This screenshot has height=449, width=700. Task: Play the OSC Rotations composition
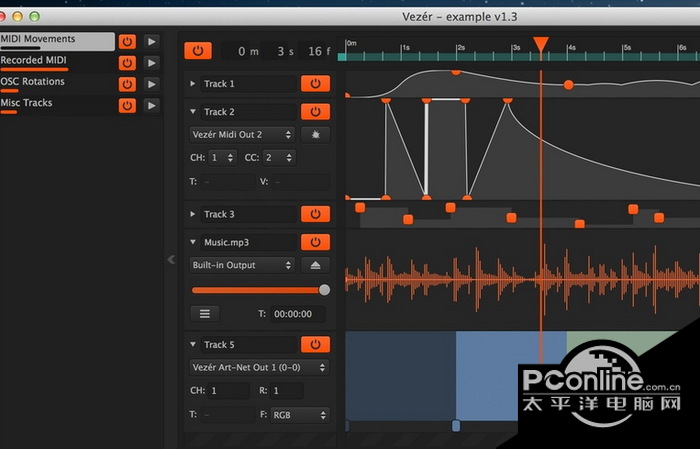[152, 84]
